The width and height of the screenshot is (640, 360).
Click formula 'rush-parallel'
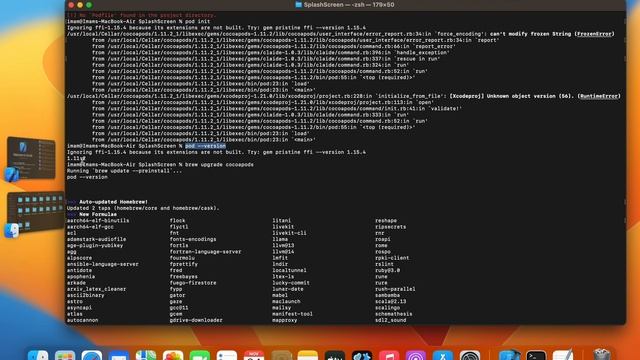(395, 289)
